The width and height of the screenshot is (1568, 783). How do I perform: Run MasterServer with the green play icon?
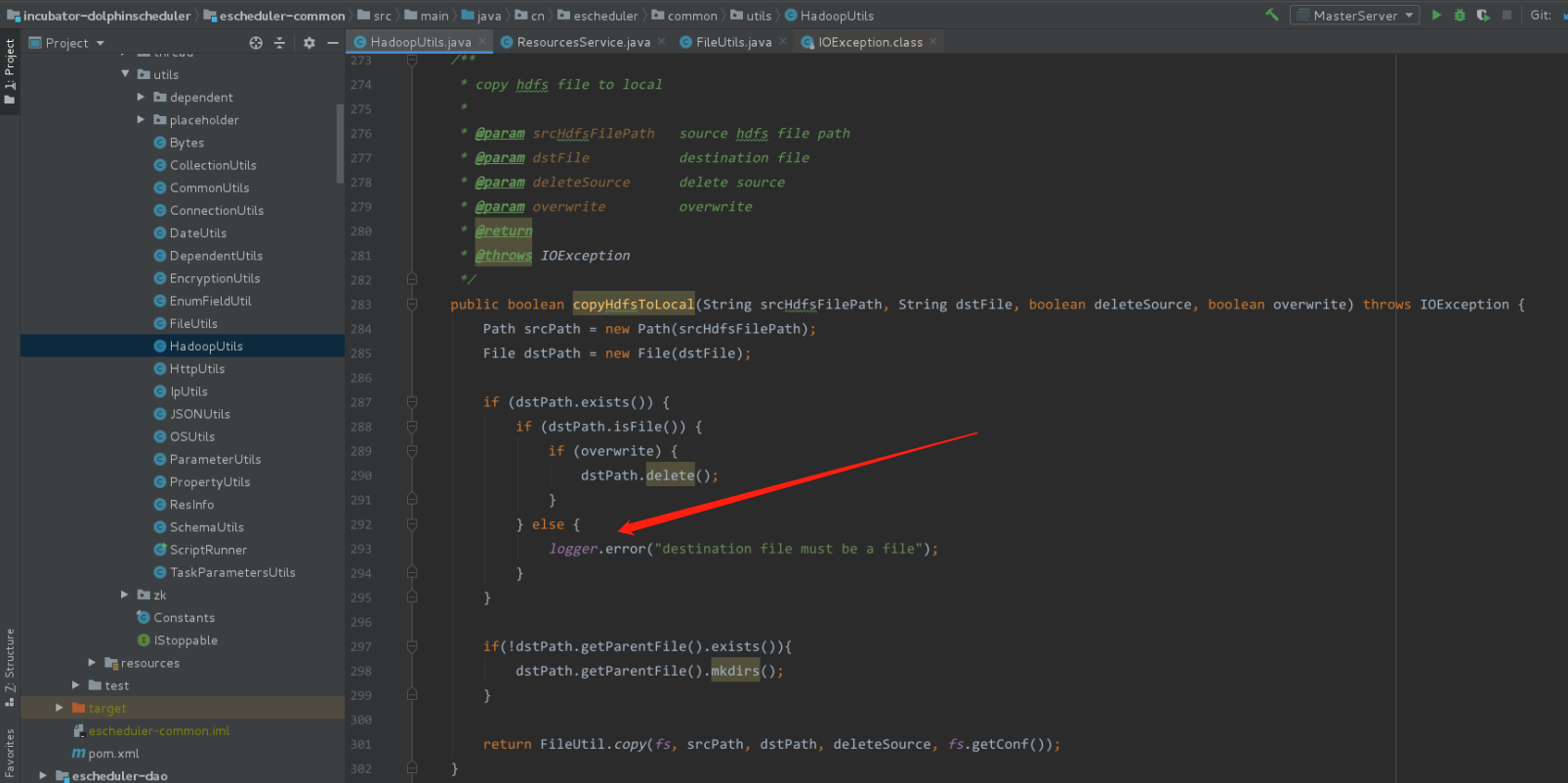tap(1436, 15)
